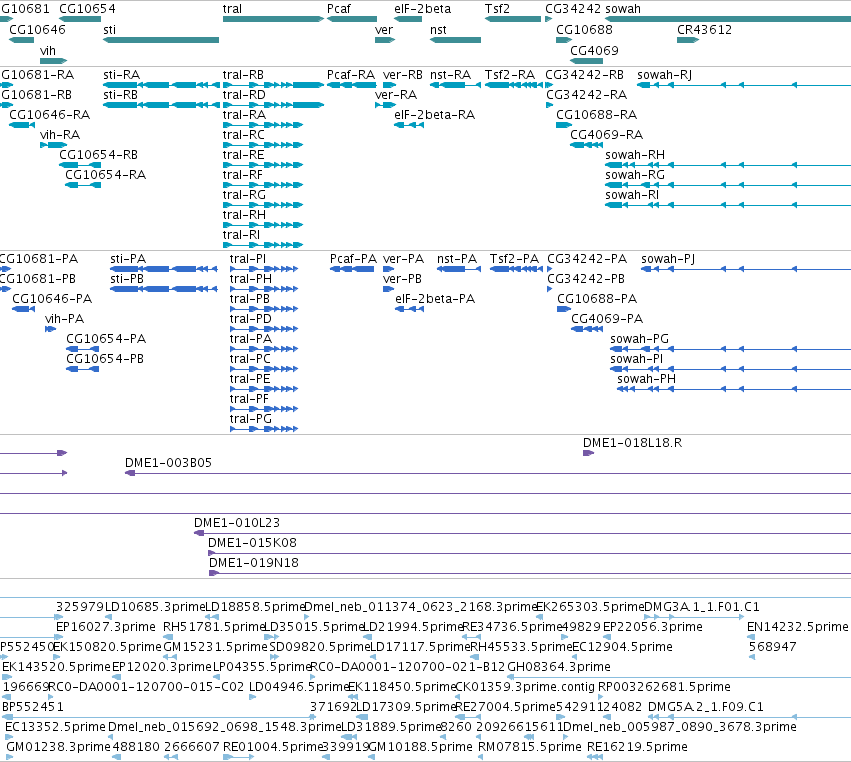Click sowah-RH transcript

point(728,165)
